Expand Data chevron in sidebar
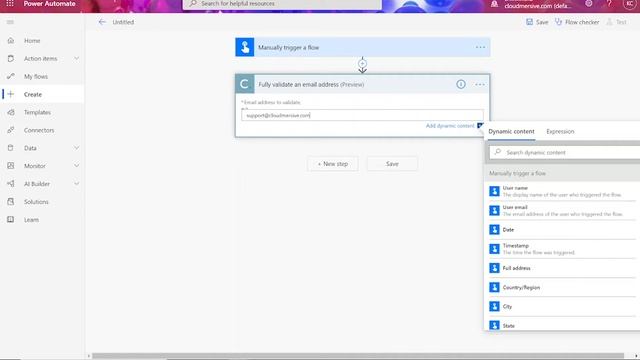This screenshot has height=360, width=640. [x=76, y=148]
